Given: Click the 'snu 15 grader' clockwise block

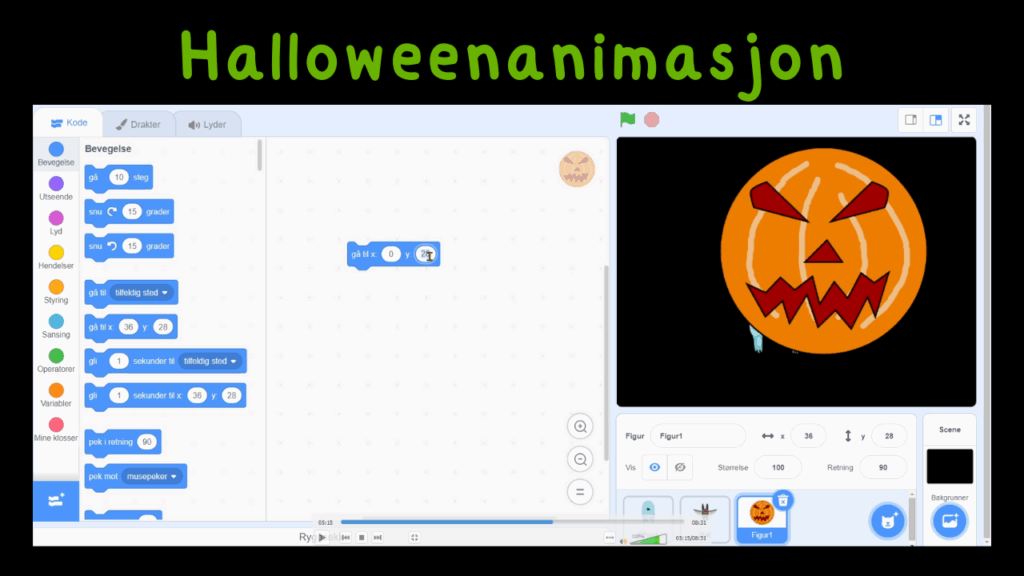Looking at the screenshot, I should pos(129,212).
